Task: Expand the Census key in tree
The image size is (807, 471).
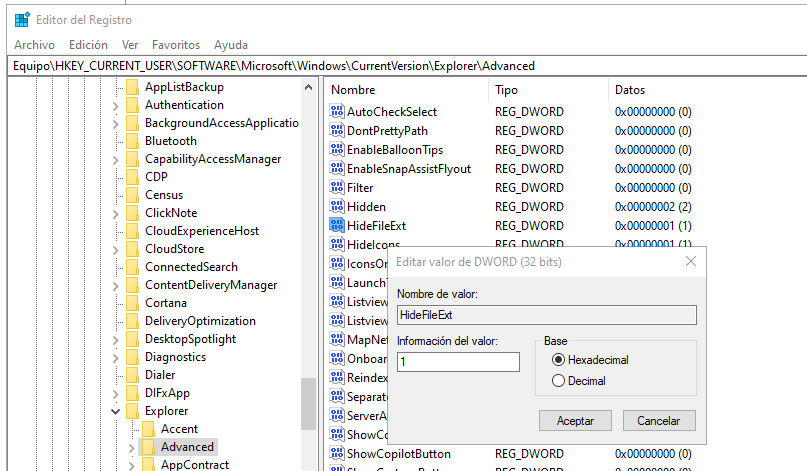Action: [x=116, y=195]
